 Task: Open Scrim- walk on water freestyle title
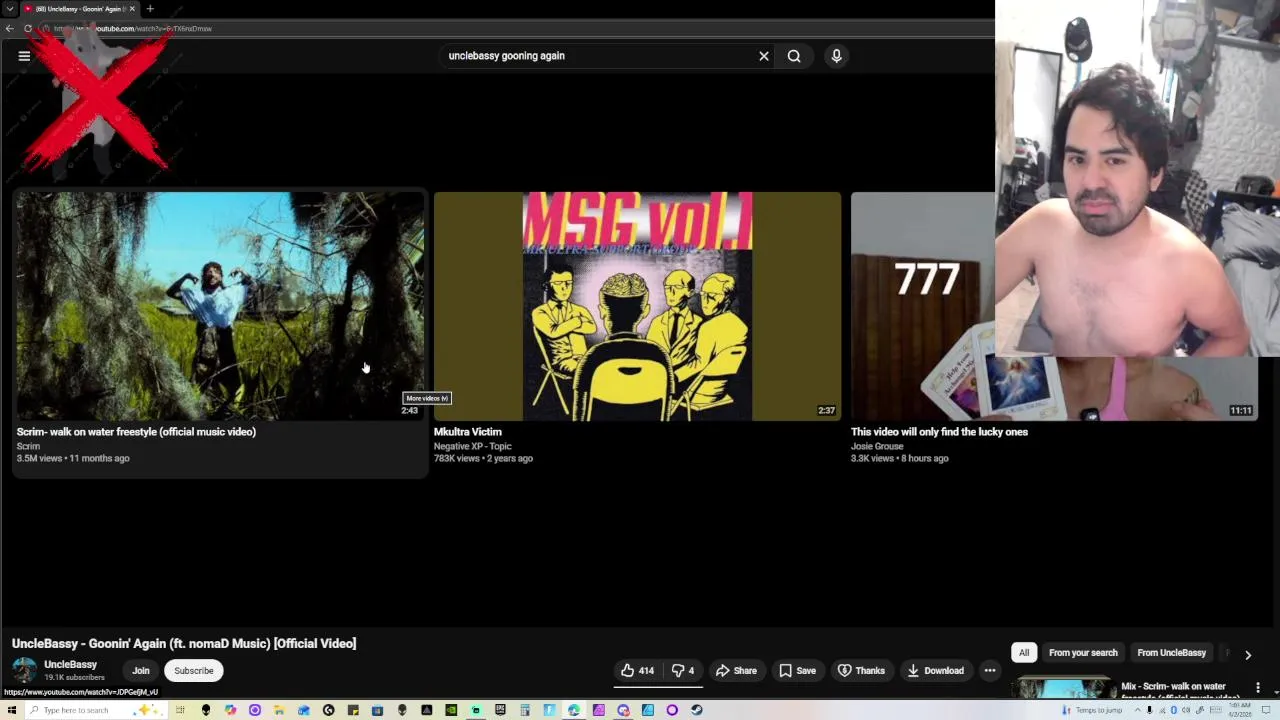[136, 432]
